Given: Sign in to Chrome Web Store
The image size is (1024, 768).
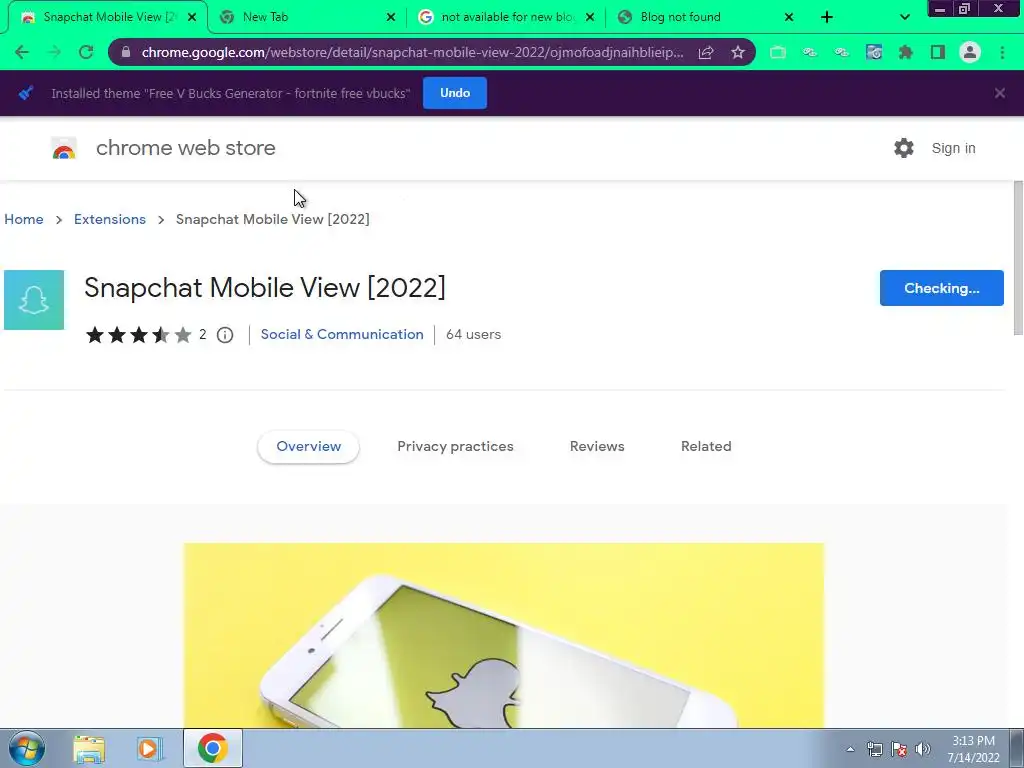Looking at the screenshot, I should (953, 148).
